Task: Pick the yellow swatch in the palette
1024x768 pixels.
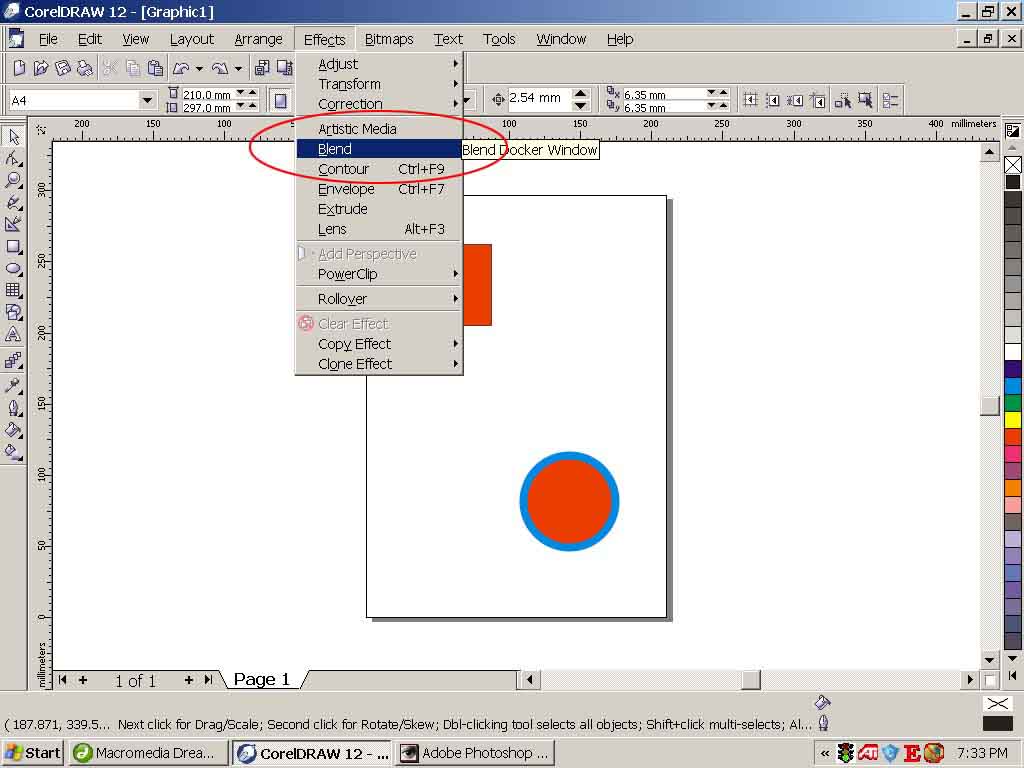Action: pos(1013,420)
